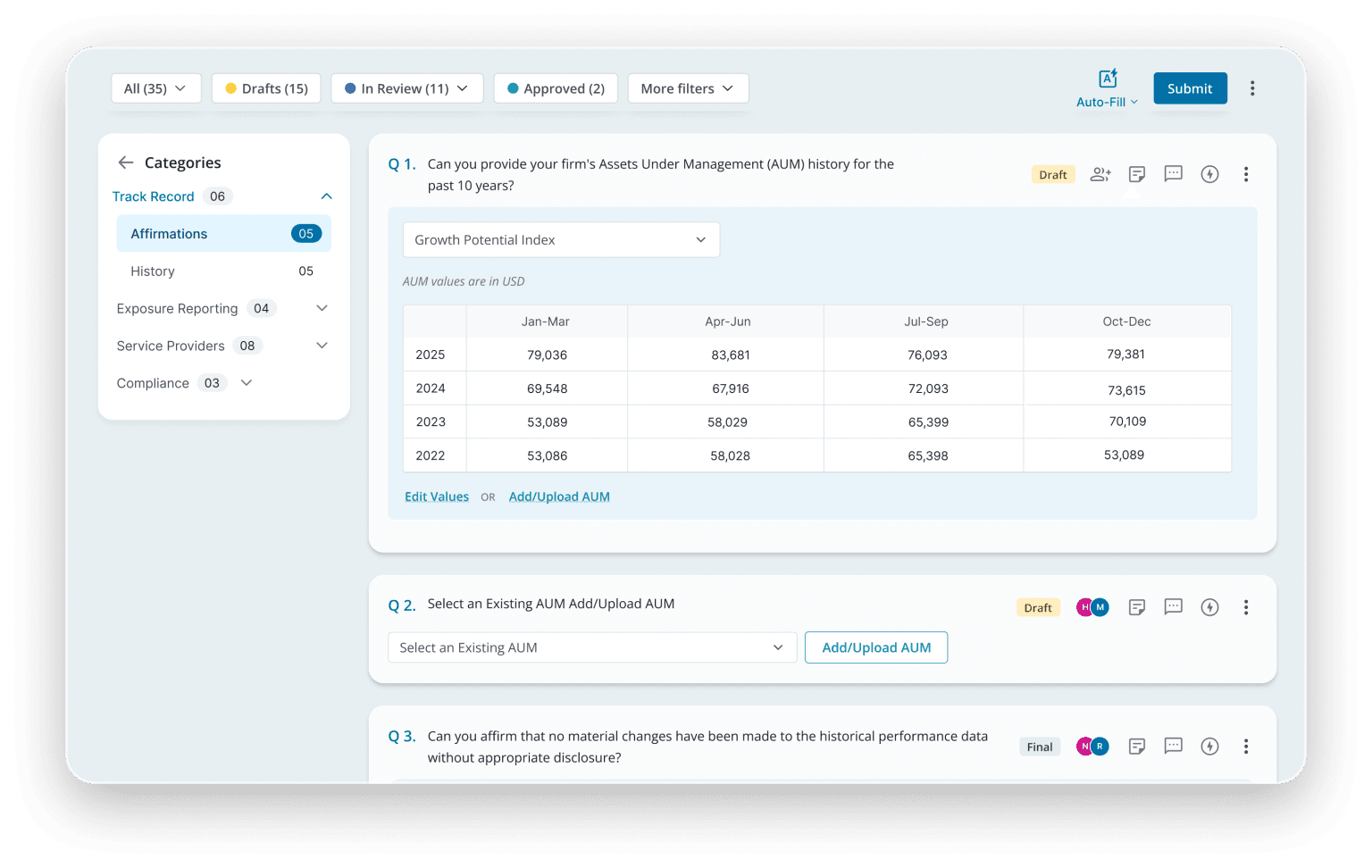Click the lightning bolt icon on Q2

coord(1209,607)
